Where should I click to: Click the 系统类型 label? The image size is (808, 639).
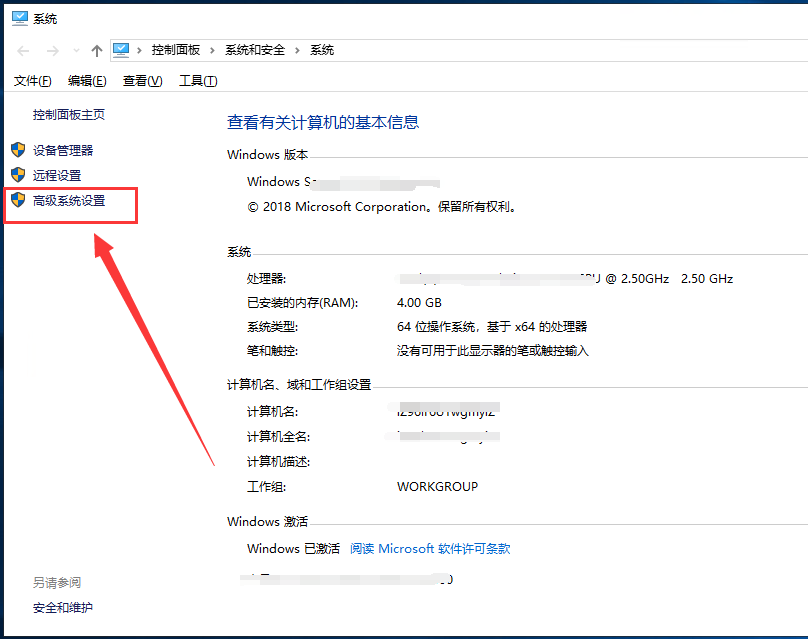coord(273,327)
